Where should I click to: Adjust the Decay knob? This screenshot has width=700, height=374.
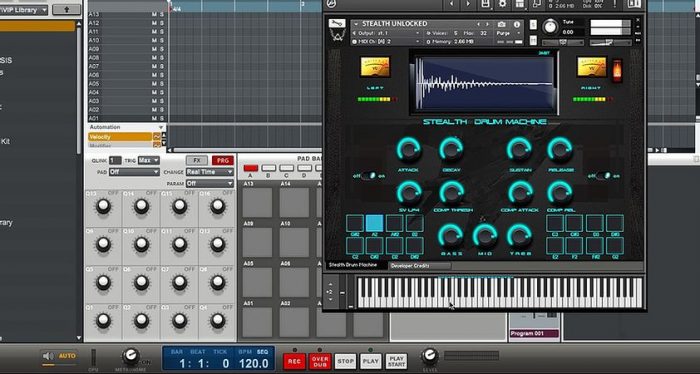[x=451, y=150]
